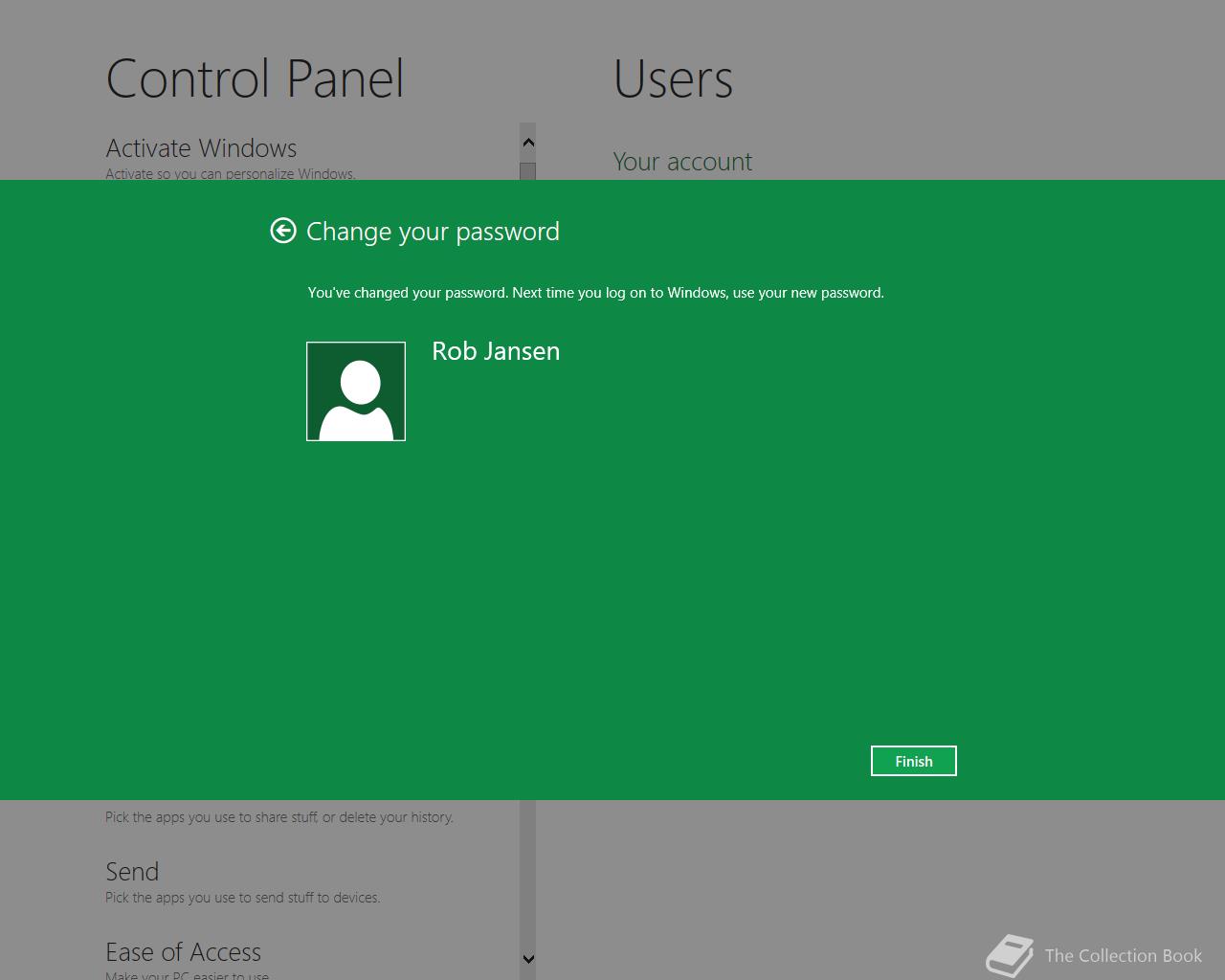Click the Finish button

pos(914,761)
